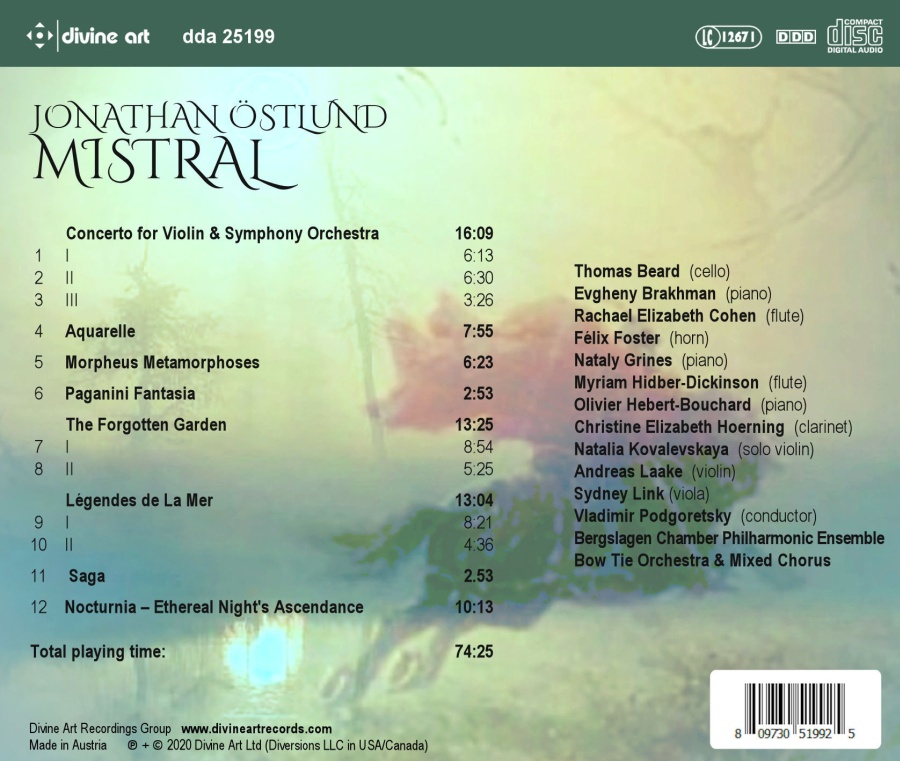Click the performer name Rachael Elizabeth Cohen
The image size is (900, 761).
point(665,316)
